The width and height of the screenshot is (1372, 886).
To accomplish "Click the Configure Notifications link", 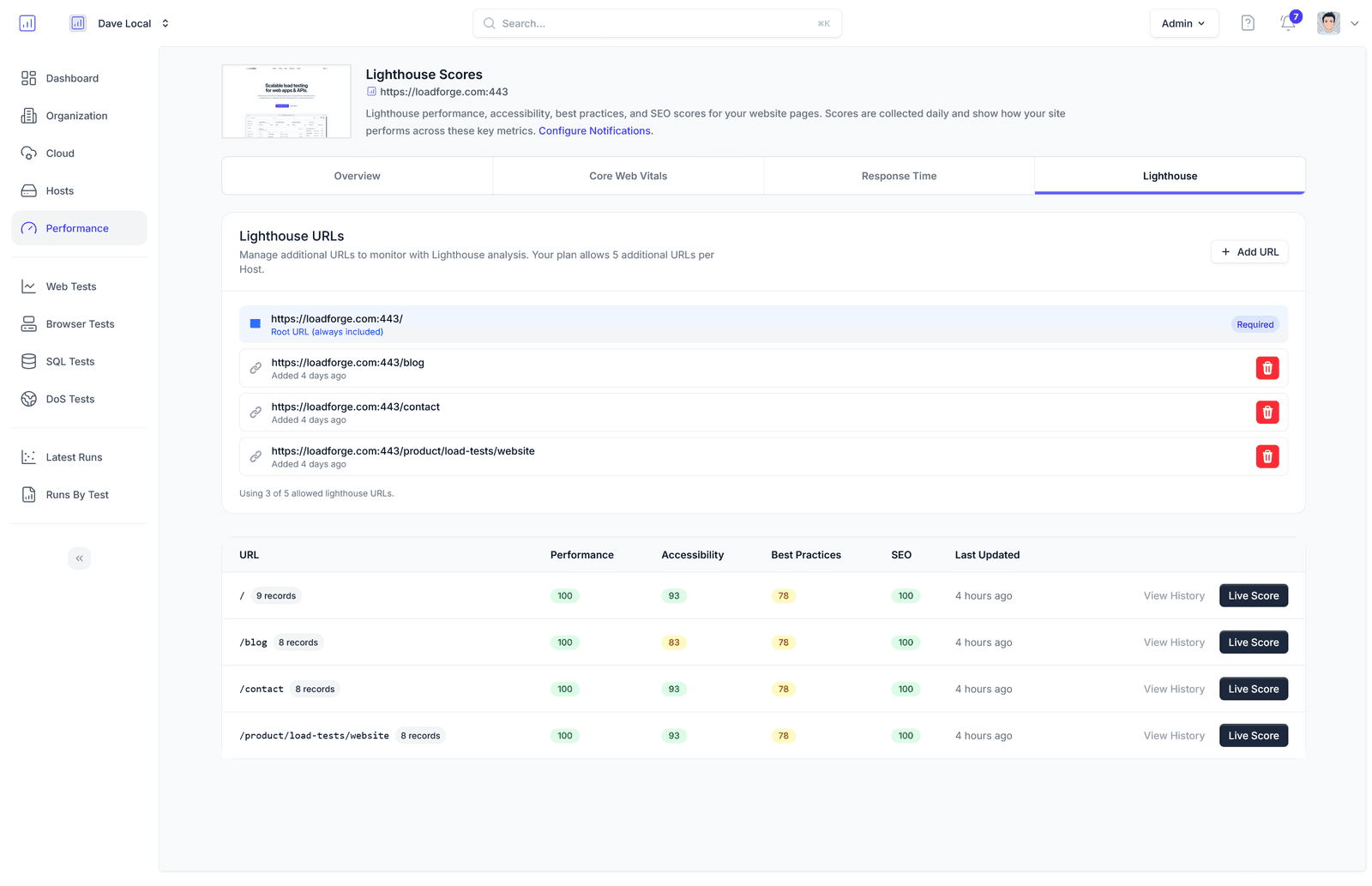I will pos(594,130).
